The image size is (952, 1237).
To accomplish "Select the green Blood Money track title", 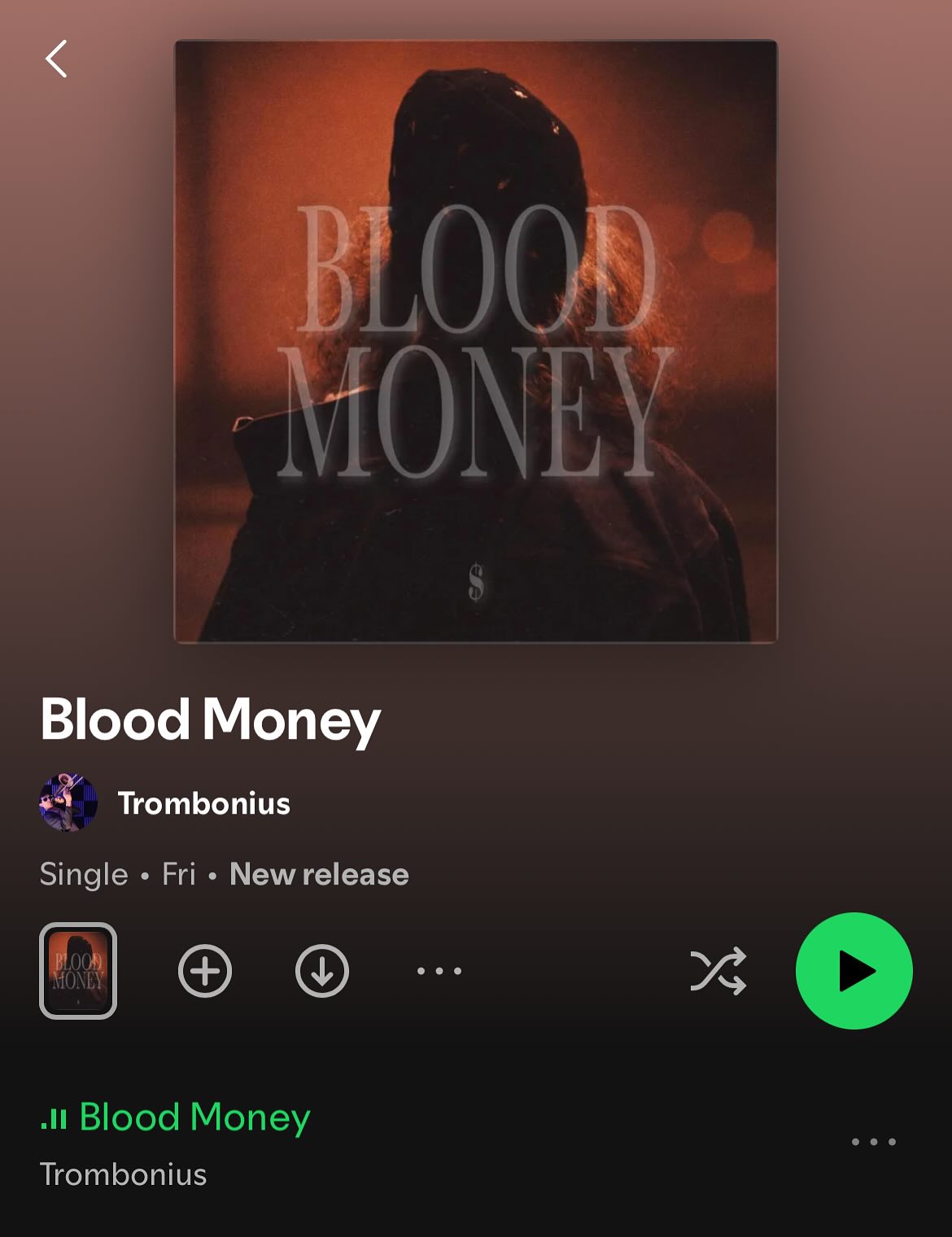I will [195, 1117].
